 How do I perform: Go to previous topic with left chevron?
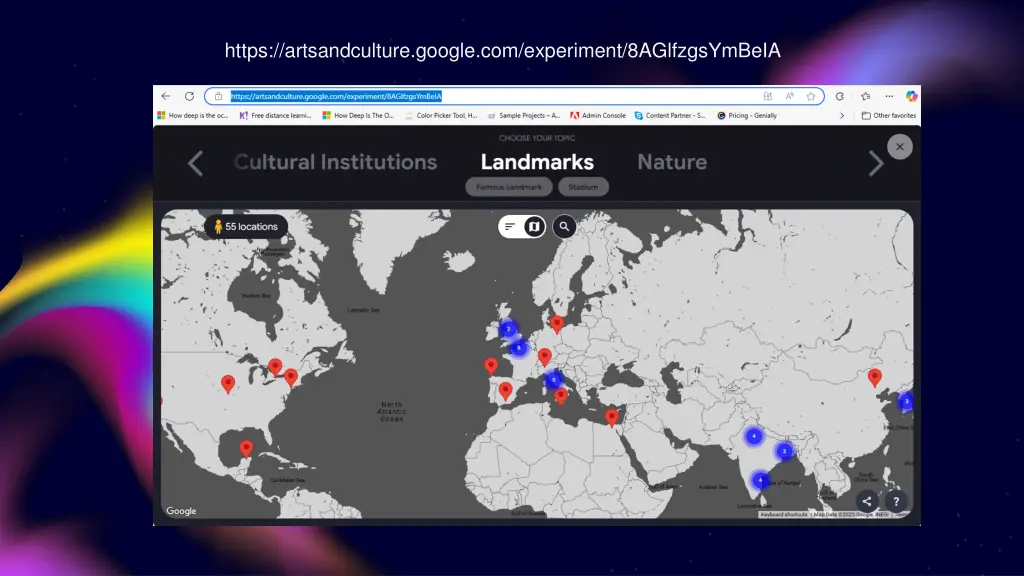(x=195, y=163)
